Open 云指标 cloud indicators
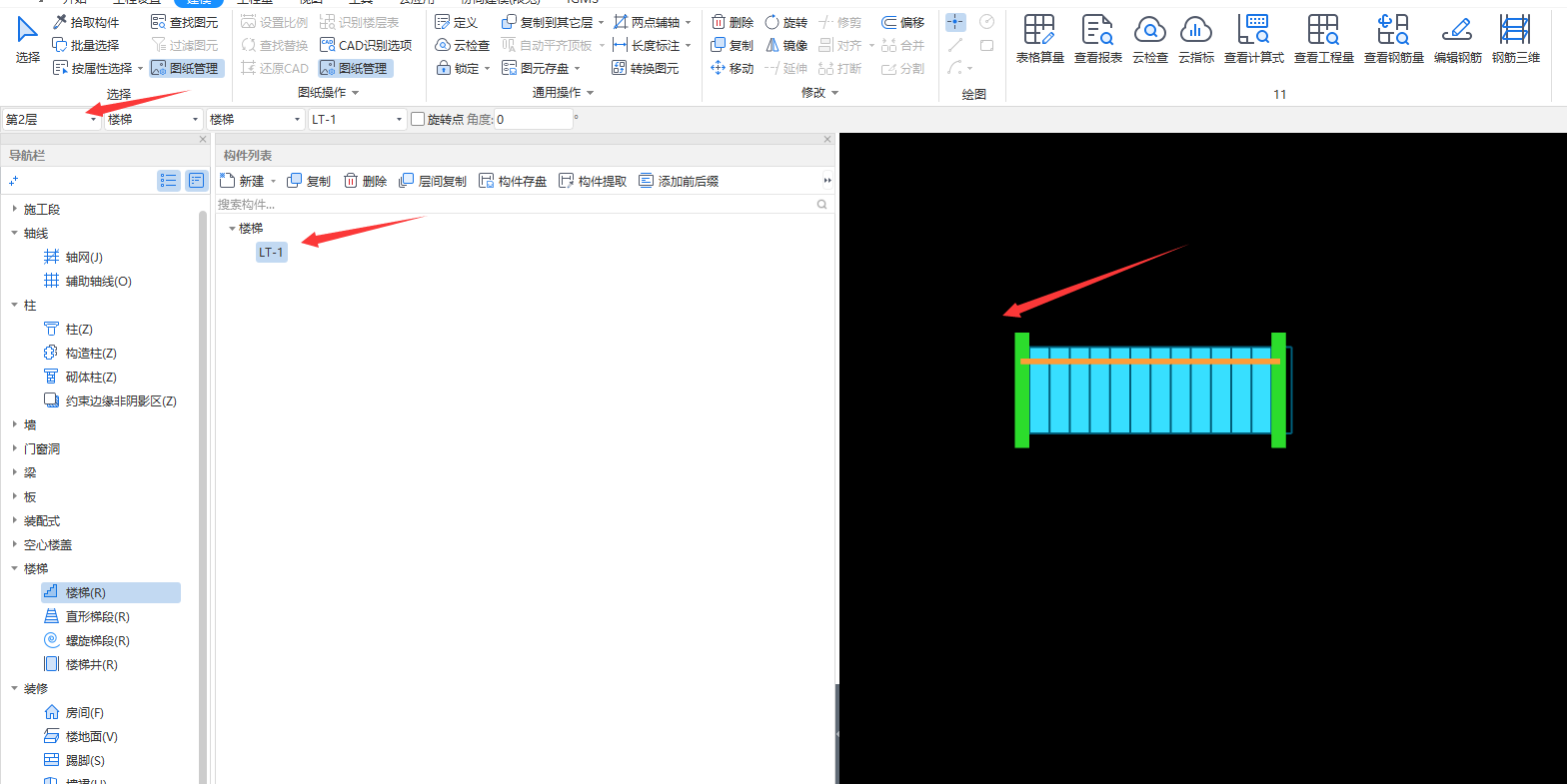The height and width of the screenshot is (784, 1567). coord(1196,40)
